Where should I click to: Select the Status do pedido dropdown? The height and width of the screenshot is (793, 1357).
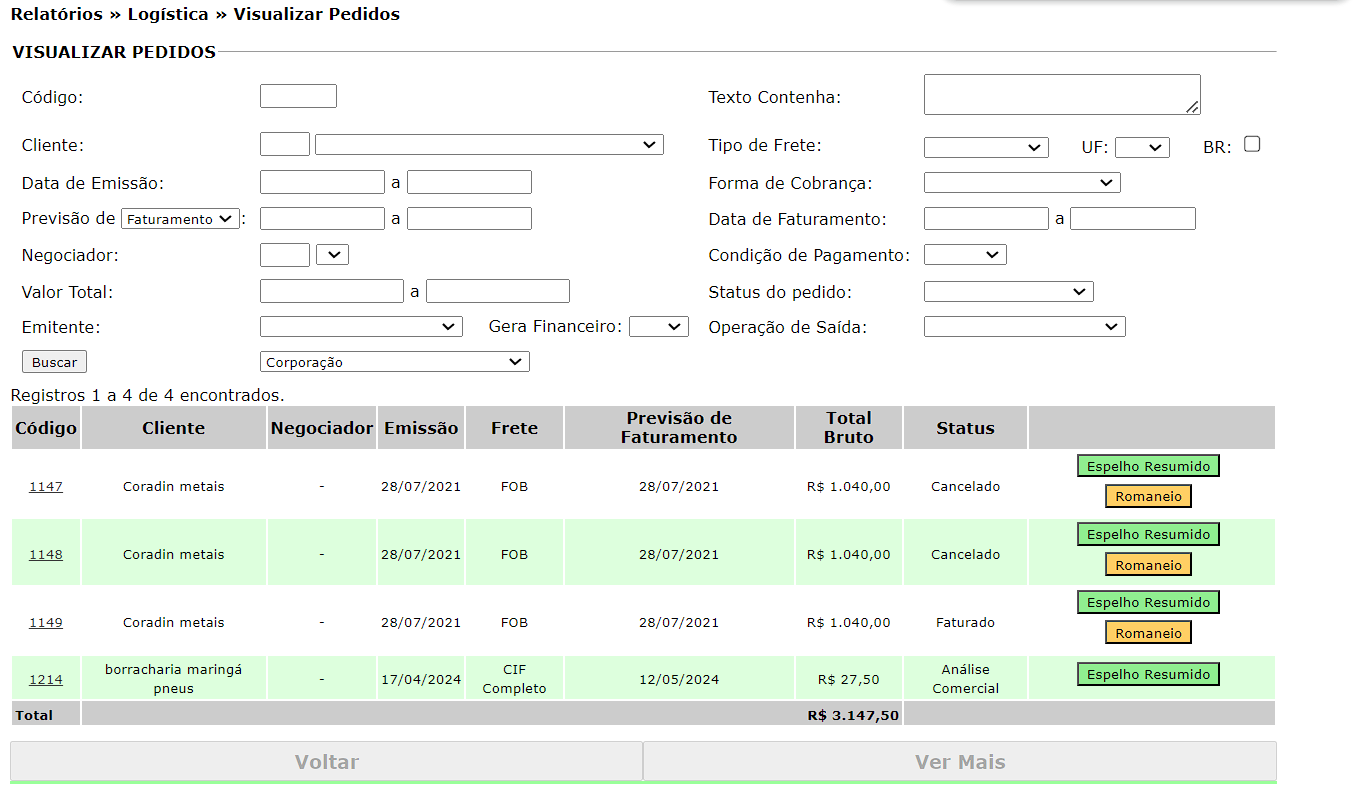click(x=1008, y=292)
